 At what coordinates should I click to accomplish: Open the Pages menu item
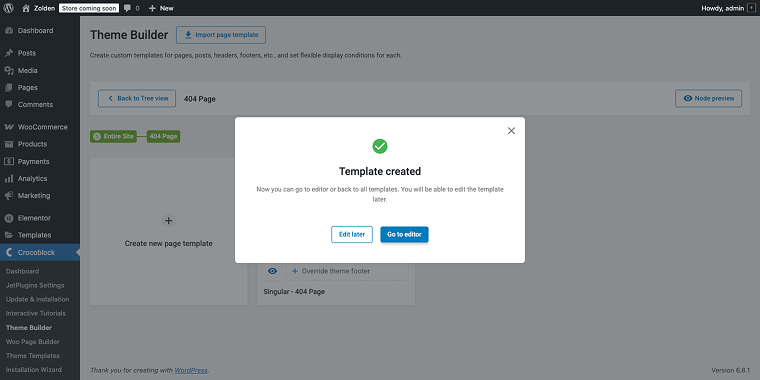[x=40, y=88]
